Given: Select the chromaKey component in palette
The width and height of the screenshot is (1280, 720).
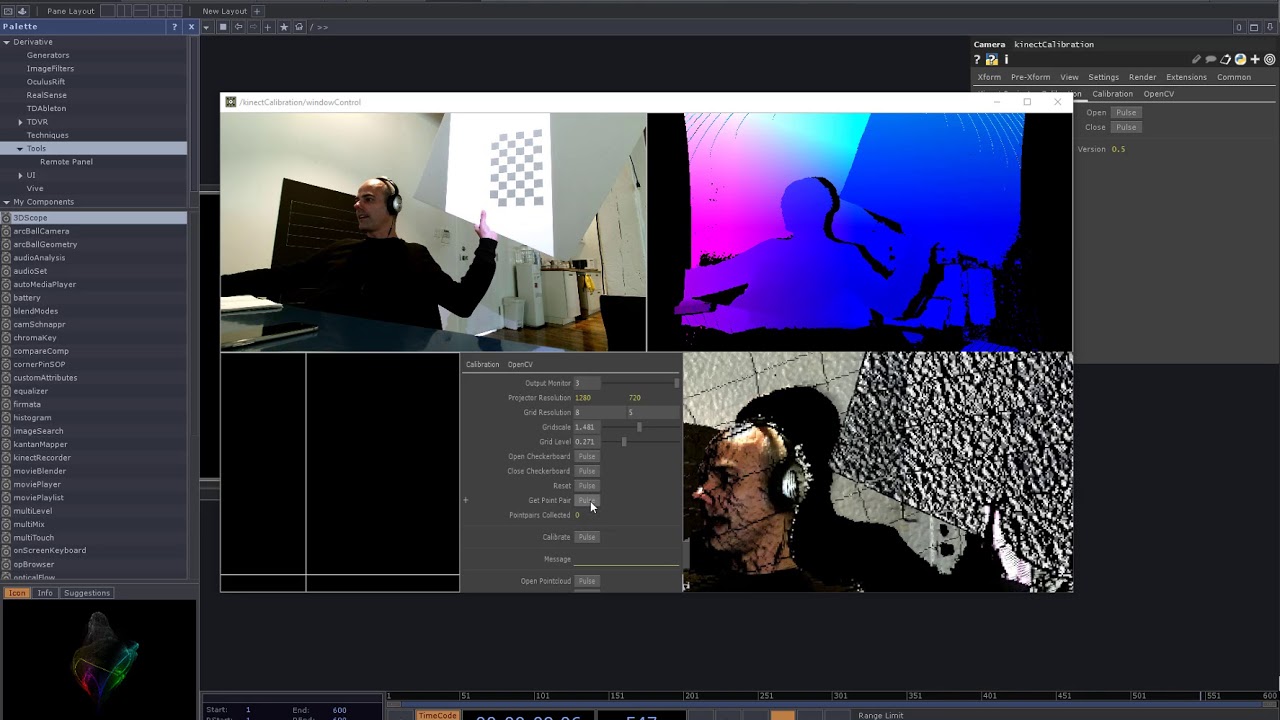Looking at the screenshot, I should pyautogui.click(x=35, y=338).
